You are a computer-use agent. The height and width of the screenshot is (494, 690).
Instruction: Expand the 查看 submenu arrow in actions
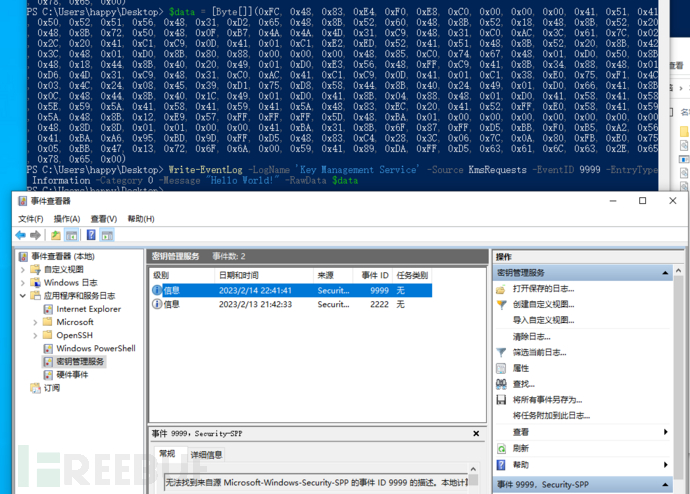tap(665, 432)
